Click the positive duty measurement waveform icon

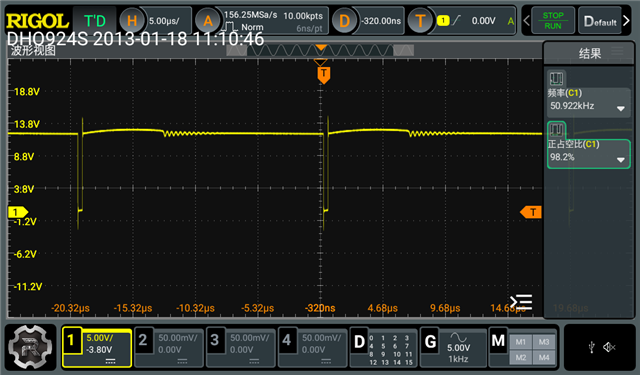pyautogui.click(x=556, y=131)
